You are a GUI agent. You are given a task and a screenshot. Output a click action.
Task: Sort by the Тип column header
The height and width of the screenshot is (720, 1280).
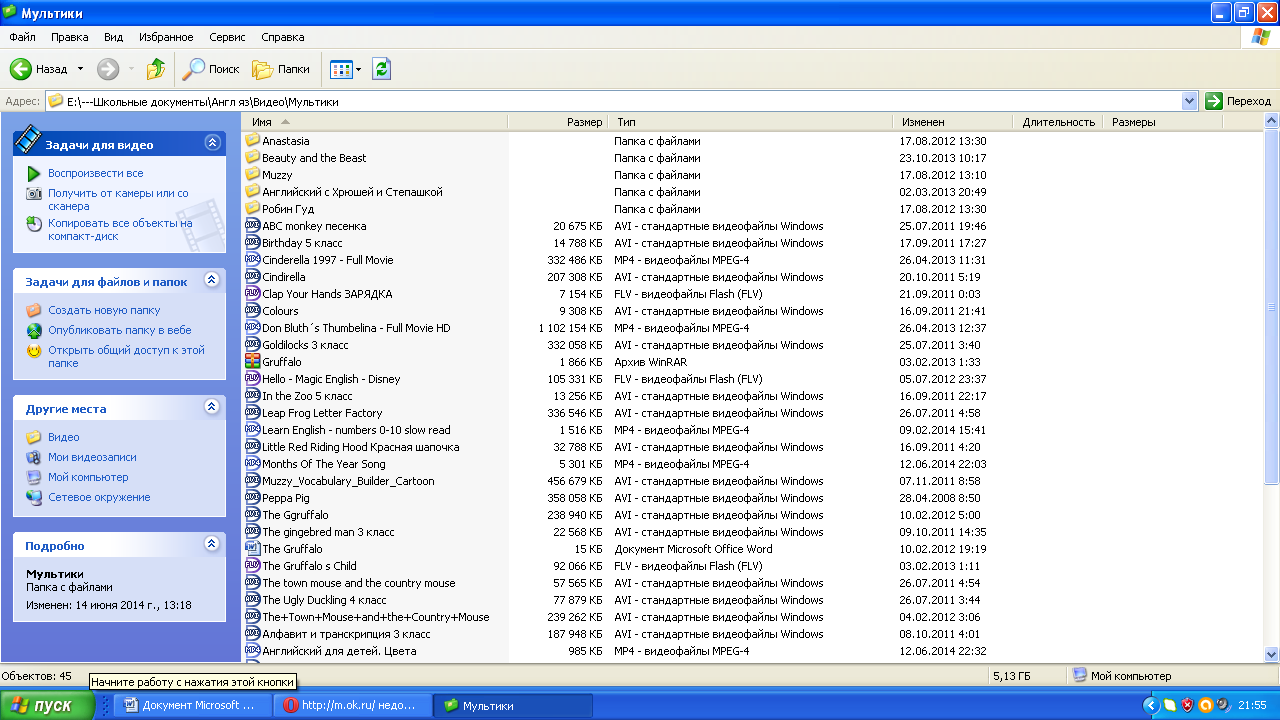click(x=750, y=122)
